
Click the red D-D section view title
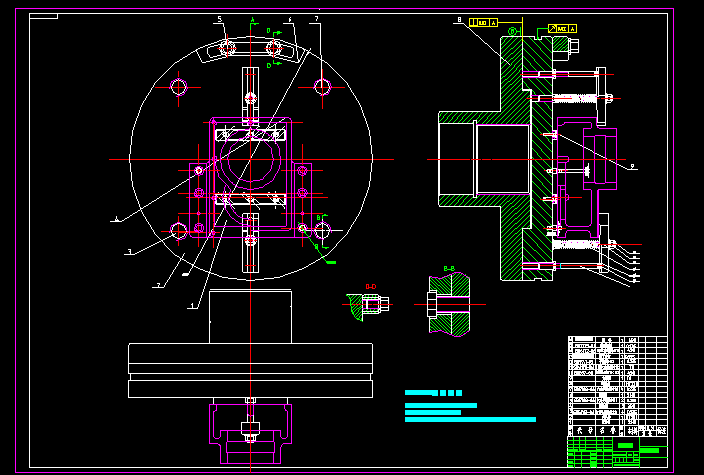pos(371,286)
